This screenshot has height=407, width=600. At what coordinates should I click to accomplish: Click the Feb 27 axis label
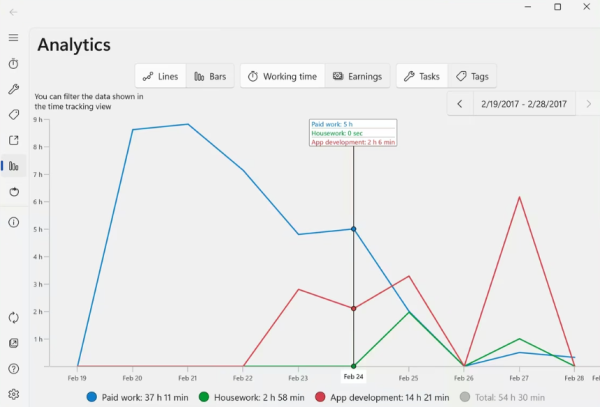[519, 378]
